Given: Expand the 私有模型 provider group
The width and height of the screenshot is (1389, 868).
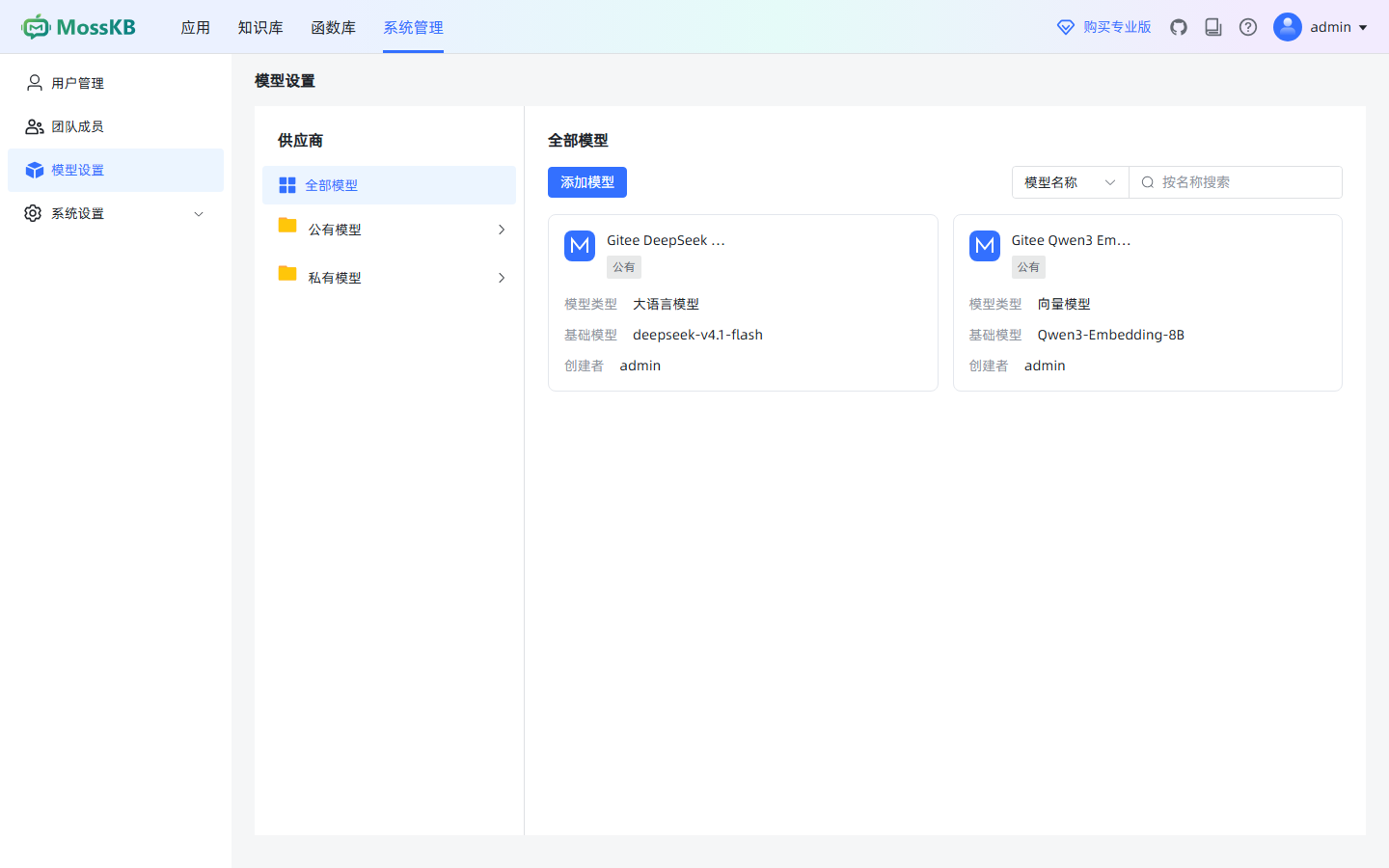Looking at the screenshot, I should point(502,278).
